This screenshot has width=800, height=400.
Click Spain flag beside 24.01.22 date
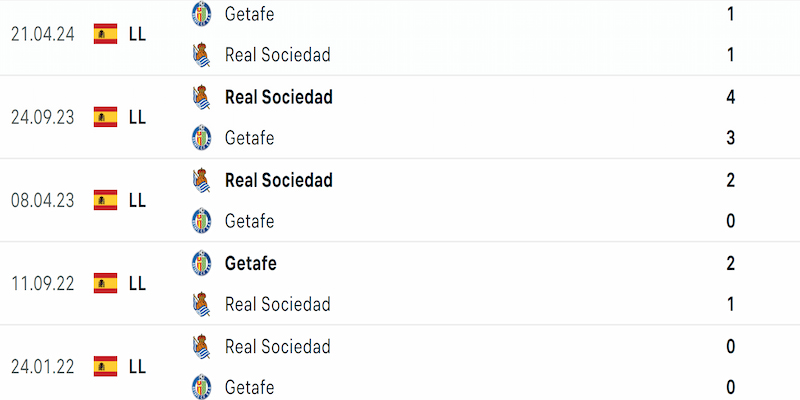coord(106,366)
